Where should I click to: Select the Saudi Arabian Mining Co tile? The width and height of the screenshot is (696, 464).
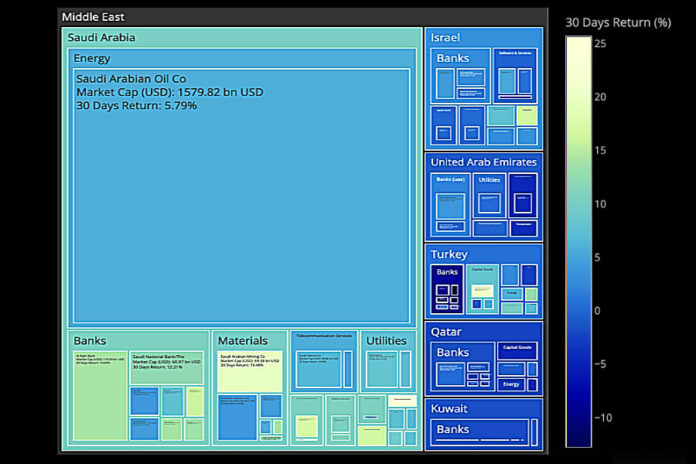pos(249,370)
